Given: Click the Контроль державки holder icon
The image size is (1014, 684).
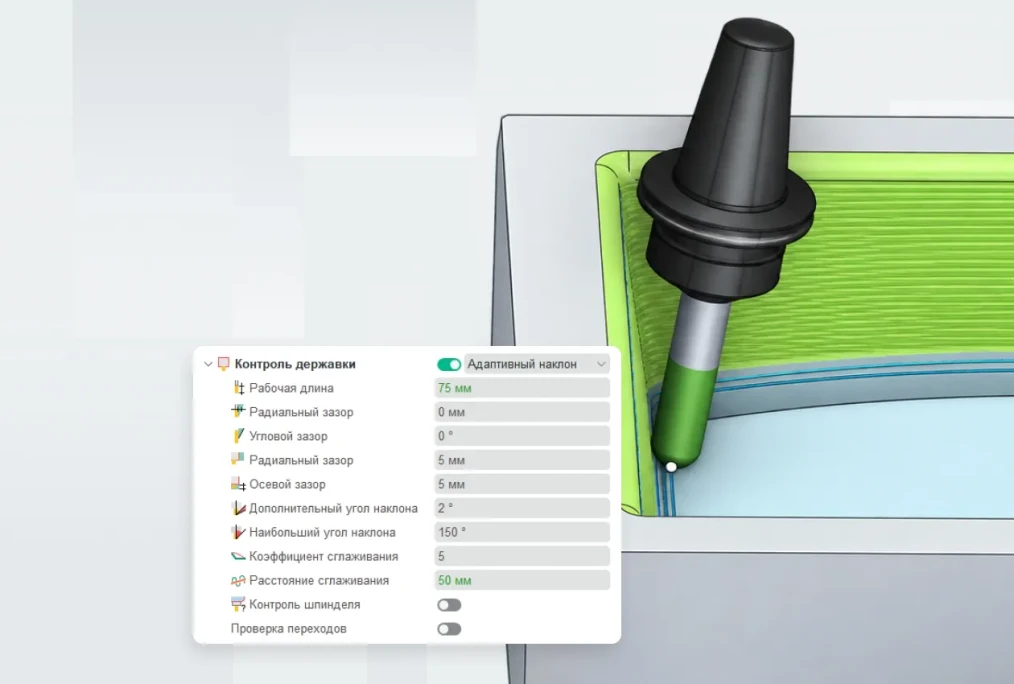Looking at the screenshot, I should point(223,364).
